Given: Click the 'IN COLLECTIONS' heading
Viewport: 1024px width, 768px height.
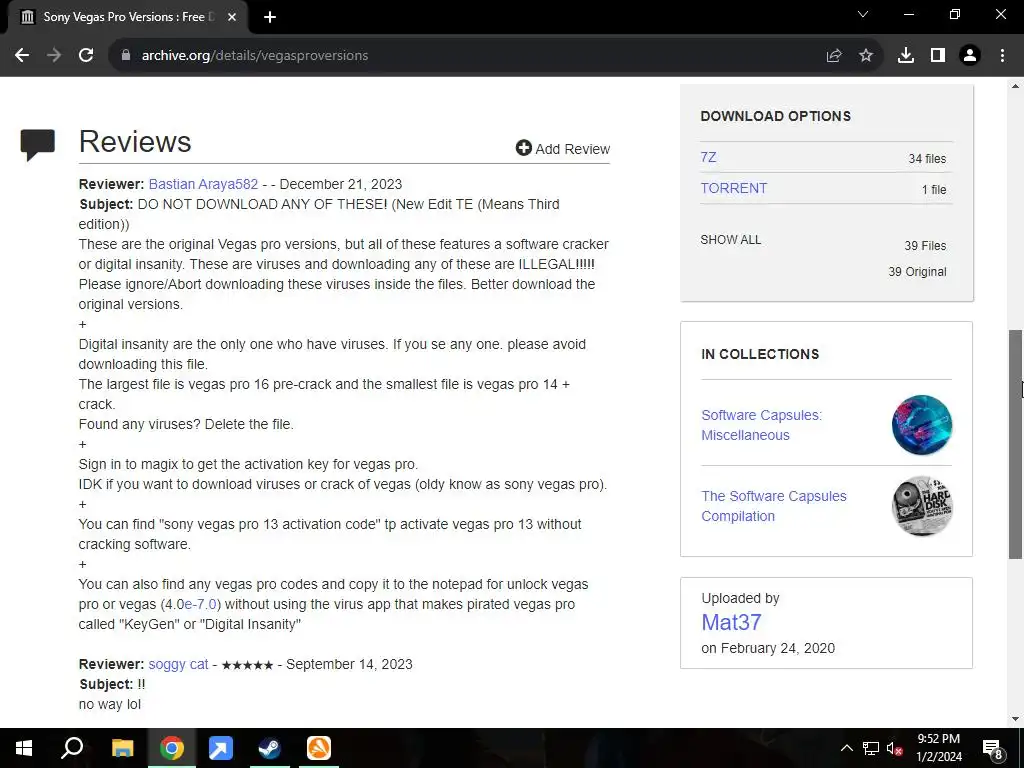Looking at the screenshot, I should (760, 354).
